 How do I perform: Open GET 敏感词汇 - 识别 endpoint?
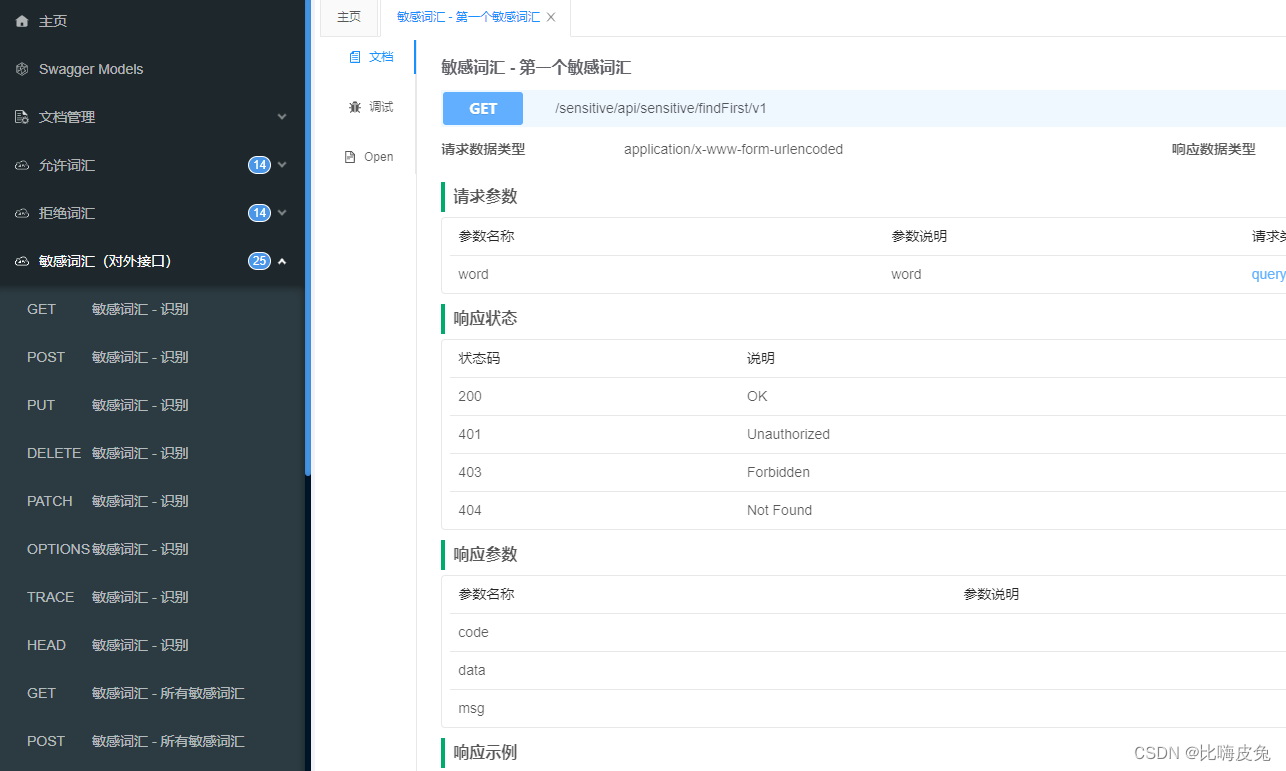coord(152,309)
